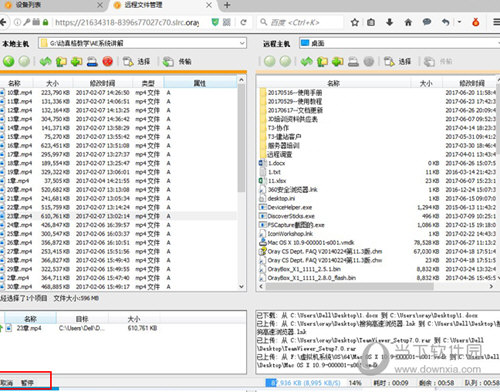Click the bookmark star icon
Image resolution: width=500 pixels, height=392 pixels.
(x=355, y=22)
